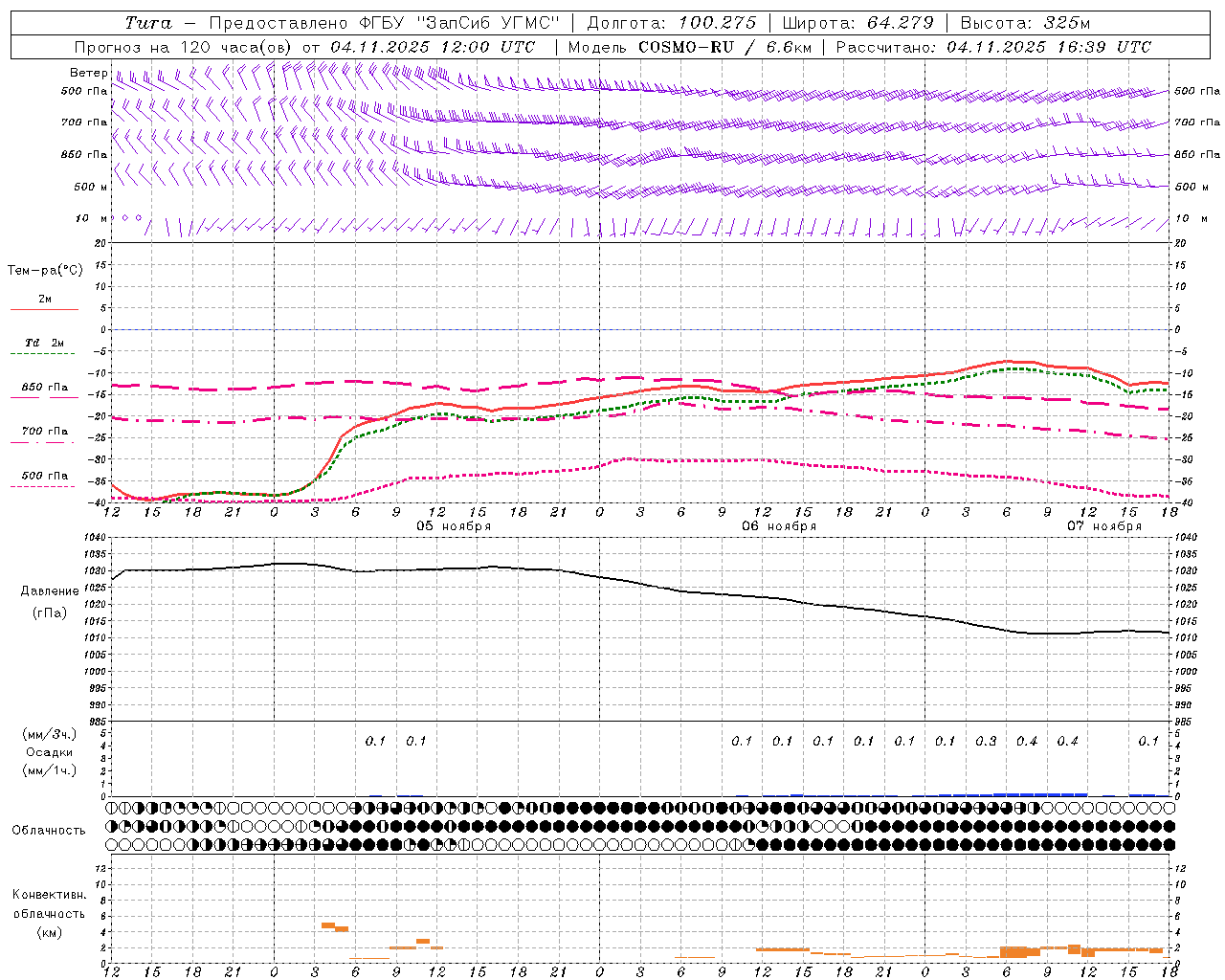The width and height of the screenshot is (1225, 980).
Task: Click the "20" temperature axis label on left
Action: coord(101,243)
